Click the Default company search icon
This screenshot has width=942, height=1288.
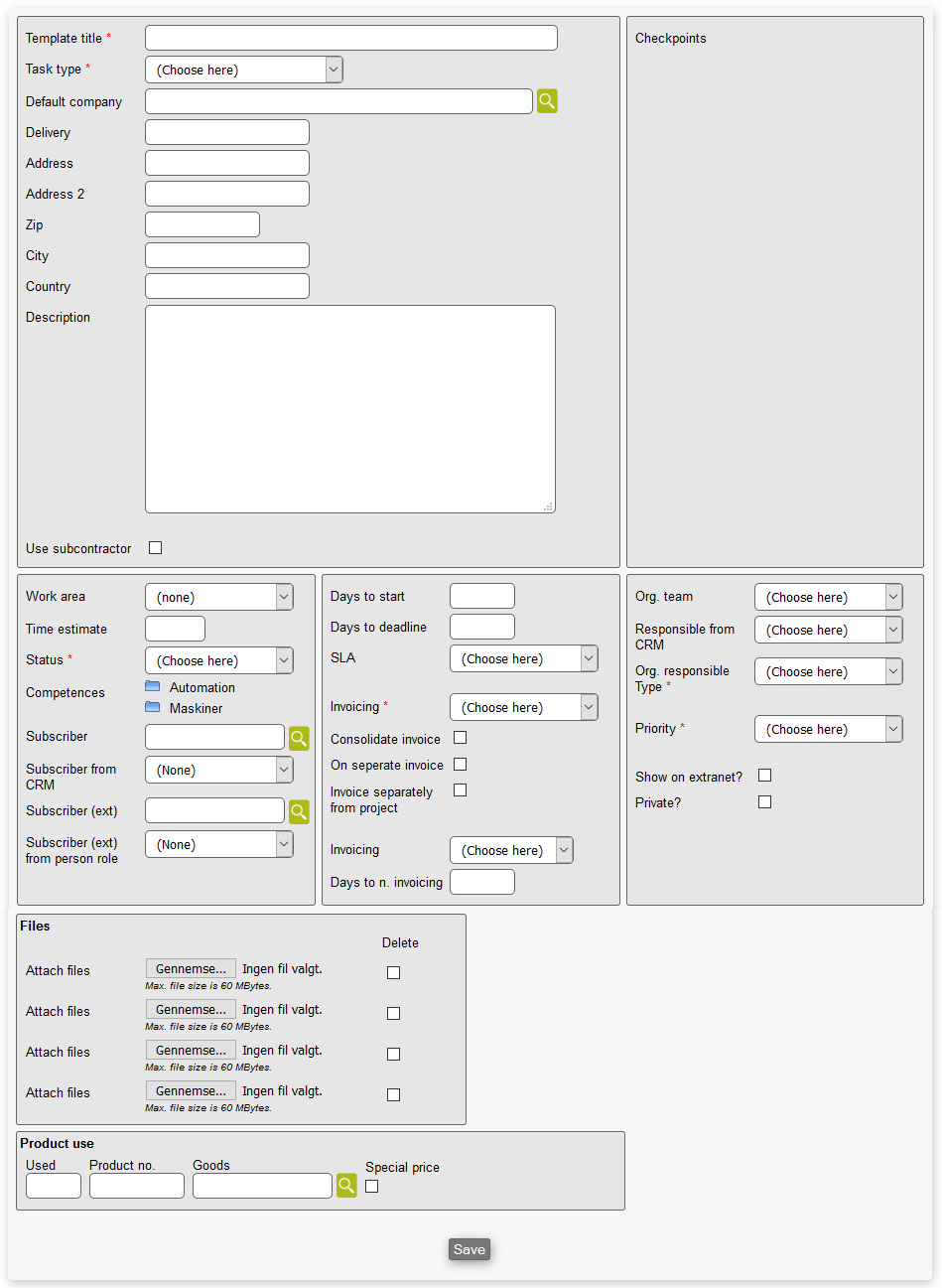pos(547,101)
